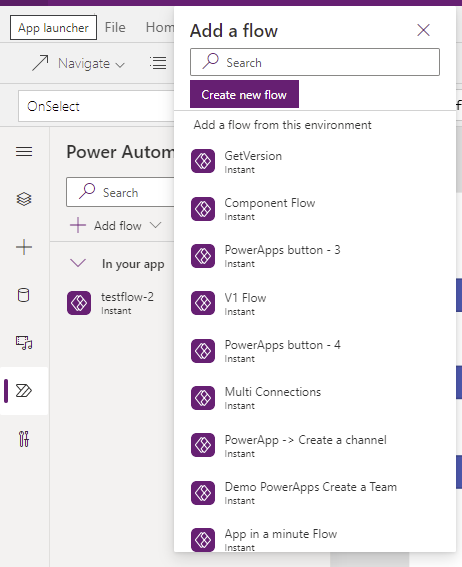Select the Power Automate sidebar icon

[x=24, y=391]
